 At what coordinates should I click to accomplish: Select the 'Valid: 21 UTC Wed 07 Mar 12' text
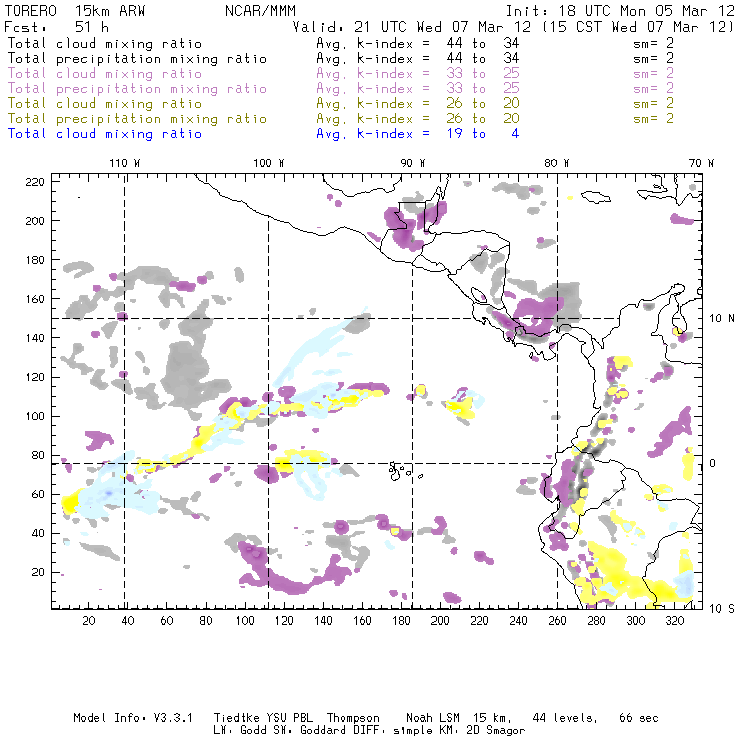(412, 27)
